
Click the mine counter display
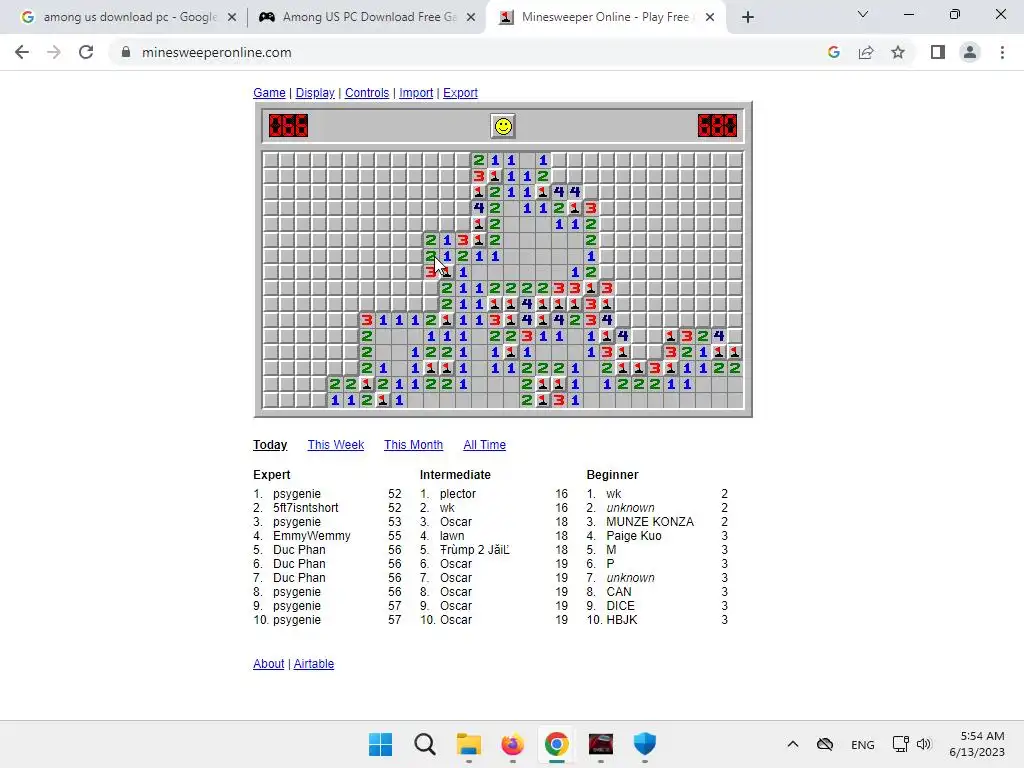[288, 125]
